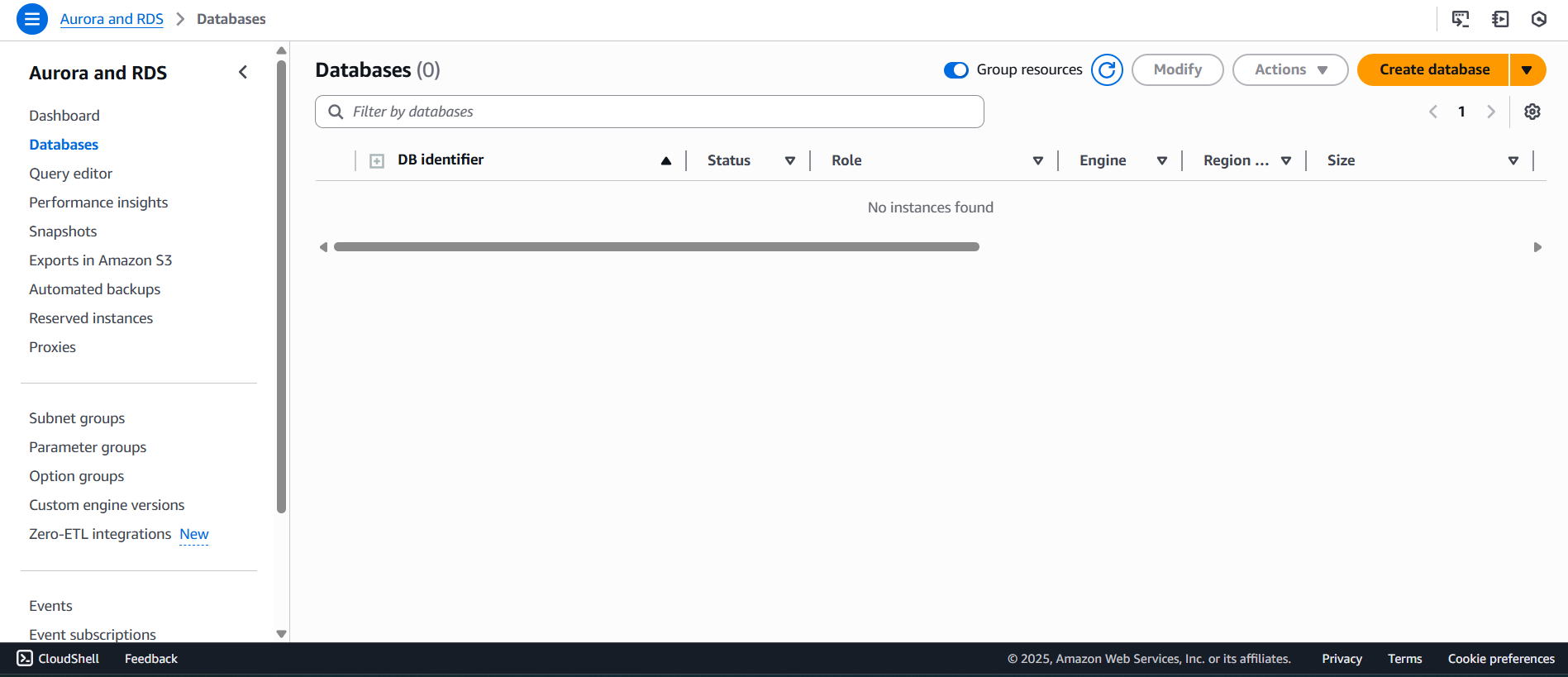Image resolution: width=1568 pixels, height=677 pixels.
Task: Sort by Engine column arrow
Action: (x=1162, y=161)
